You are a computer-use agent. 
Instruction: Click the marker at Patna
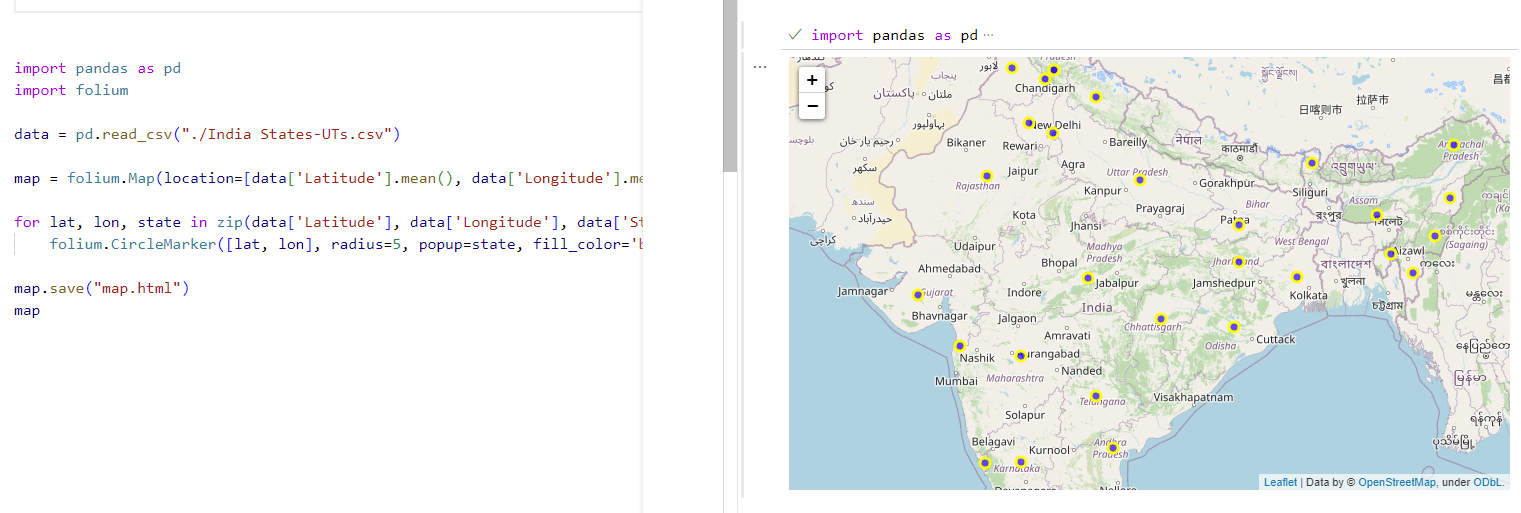[x=1238, y=225]
